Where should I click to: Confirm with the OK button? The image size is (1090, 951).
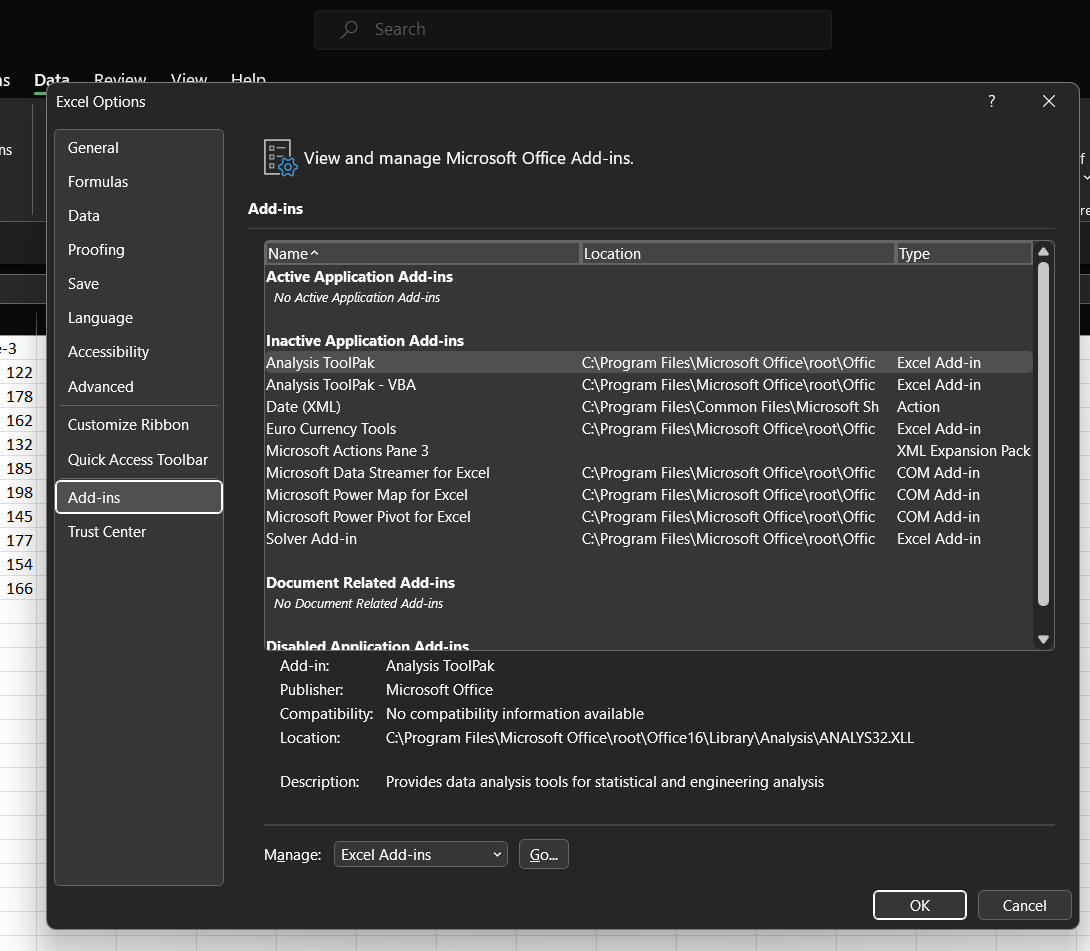920,905
